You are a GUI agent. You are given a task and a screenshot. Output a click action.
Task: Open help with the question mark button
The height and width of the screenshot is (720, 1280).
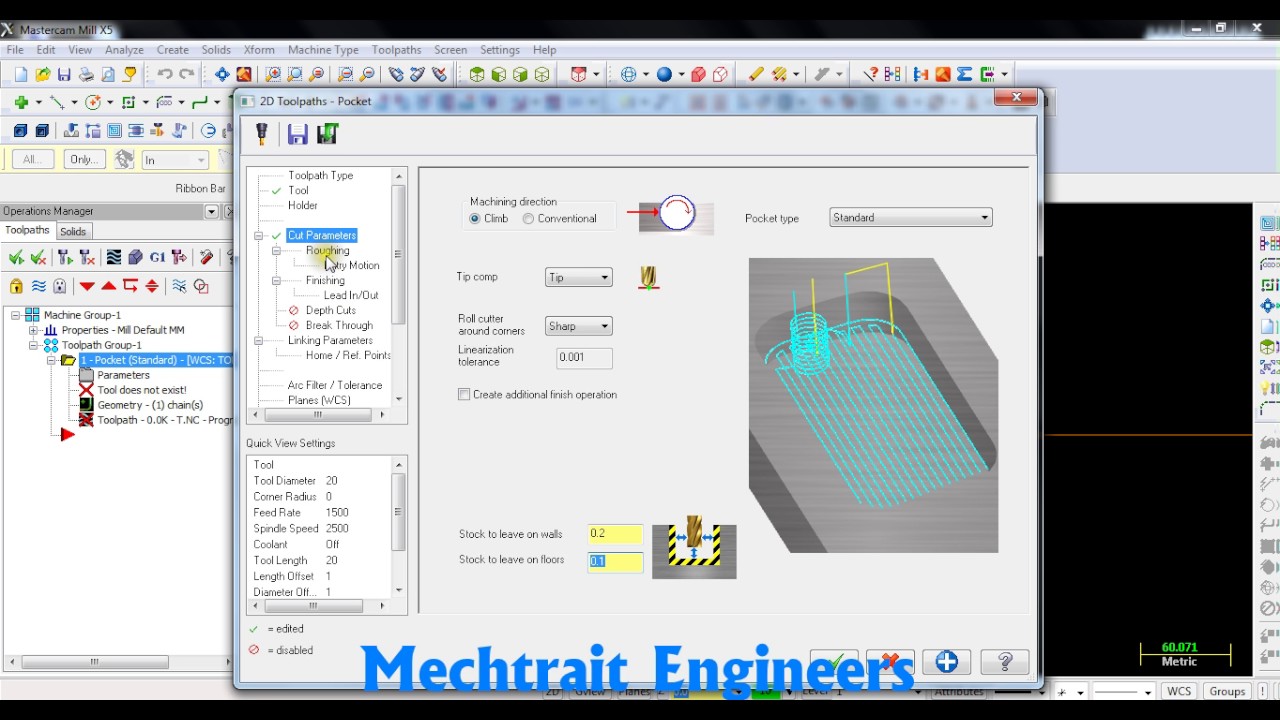1005,662
